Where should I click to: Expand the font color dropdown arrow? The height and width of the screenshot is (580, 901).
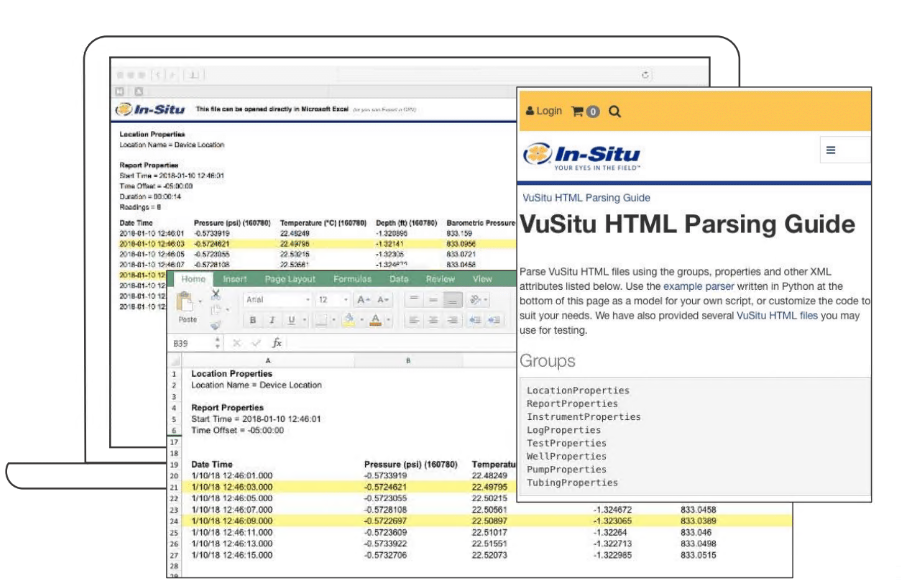(390, 320)
